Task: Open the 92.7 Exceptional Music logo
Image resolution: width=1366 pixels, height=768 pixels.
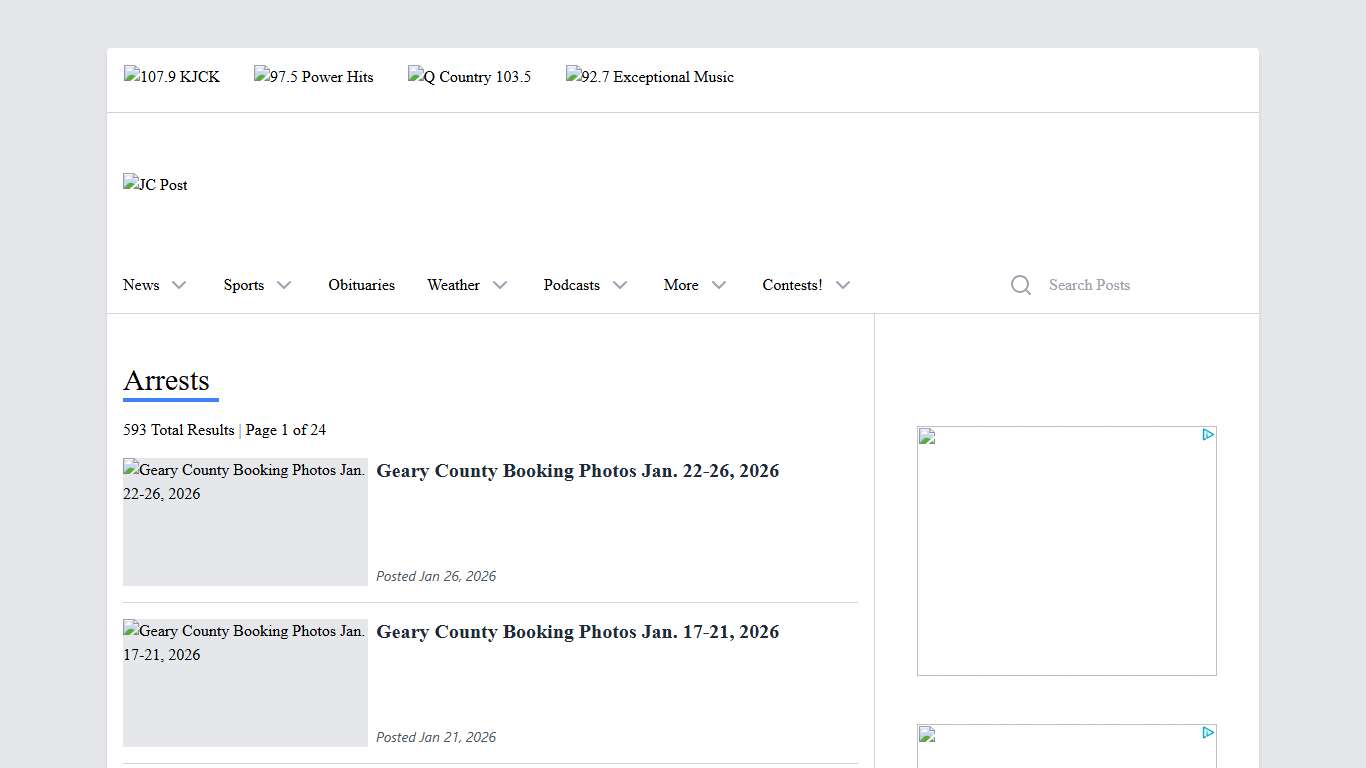Action: (650, 77)
